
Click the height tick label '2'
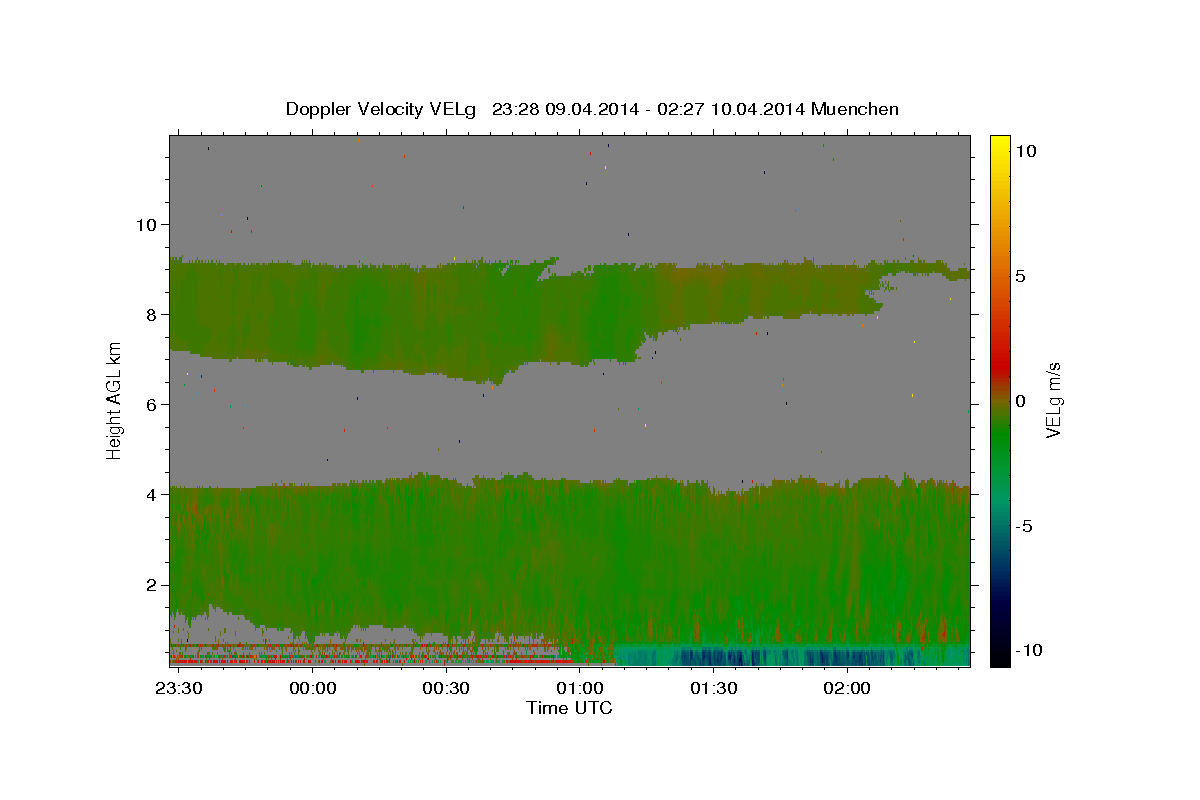151,584
